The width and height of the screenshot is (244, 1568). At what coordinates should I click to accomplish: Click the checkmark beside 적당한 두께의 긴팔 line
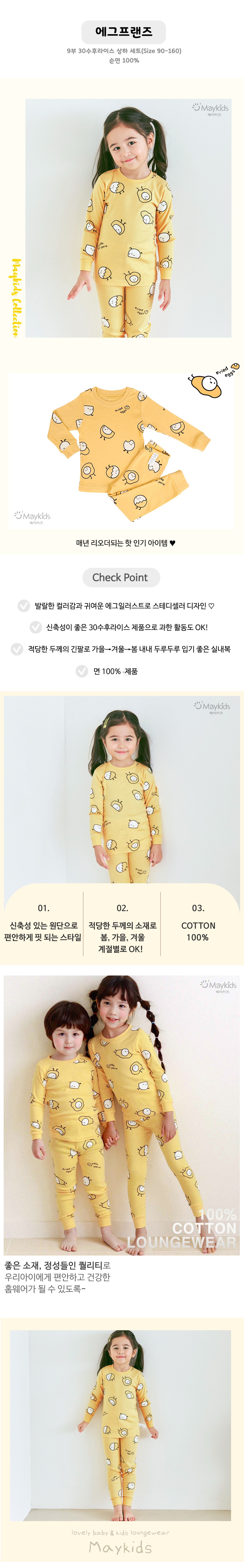pyautogui.click(x=17, y=649)
